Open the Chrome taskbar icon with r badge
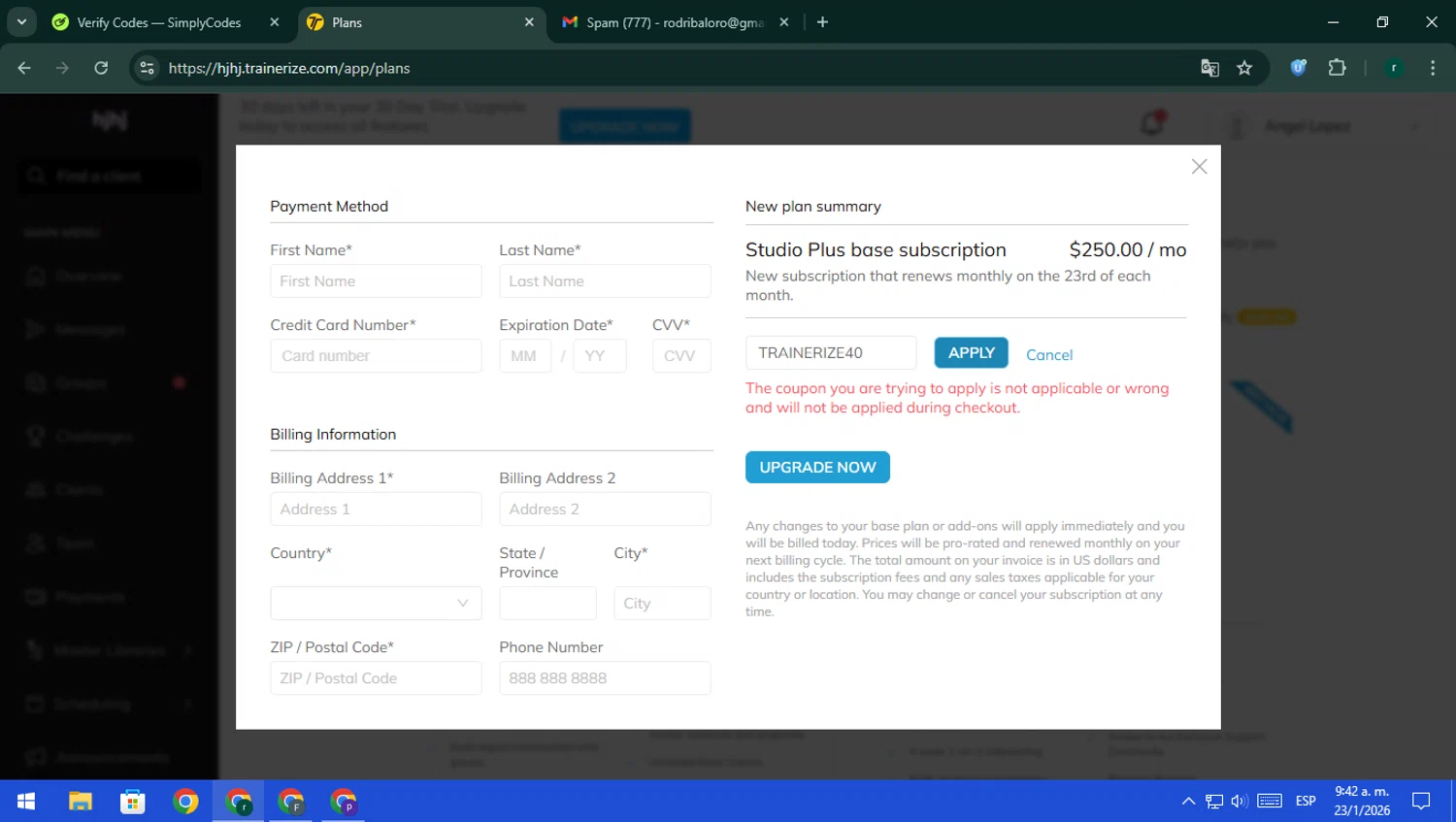 click(239, 801)
